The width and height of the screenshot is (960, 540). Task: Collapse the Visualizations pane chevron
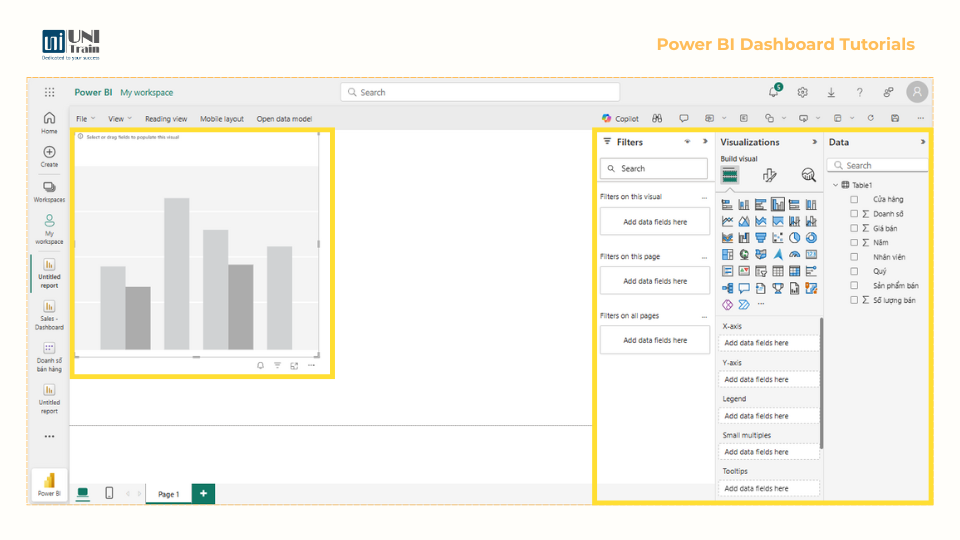[x=814, y=142]
